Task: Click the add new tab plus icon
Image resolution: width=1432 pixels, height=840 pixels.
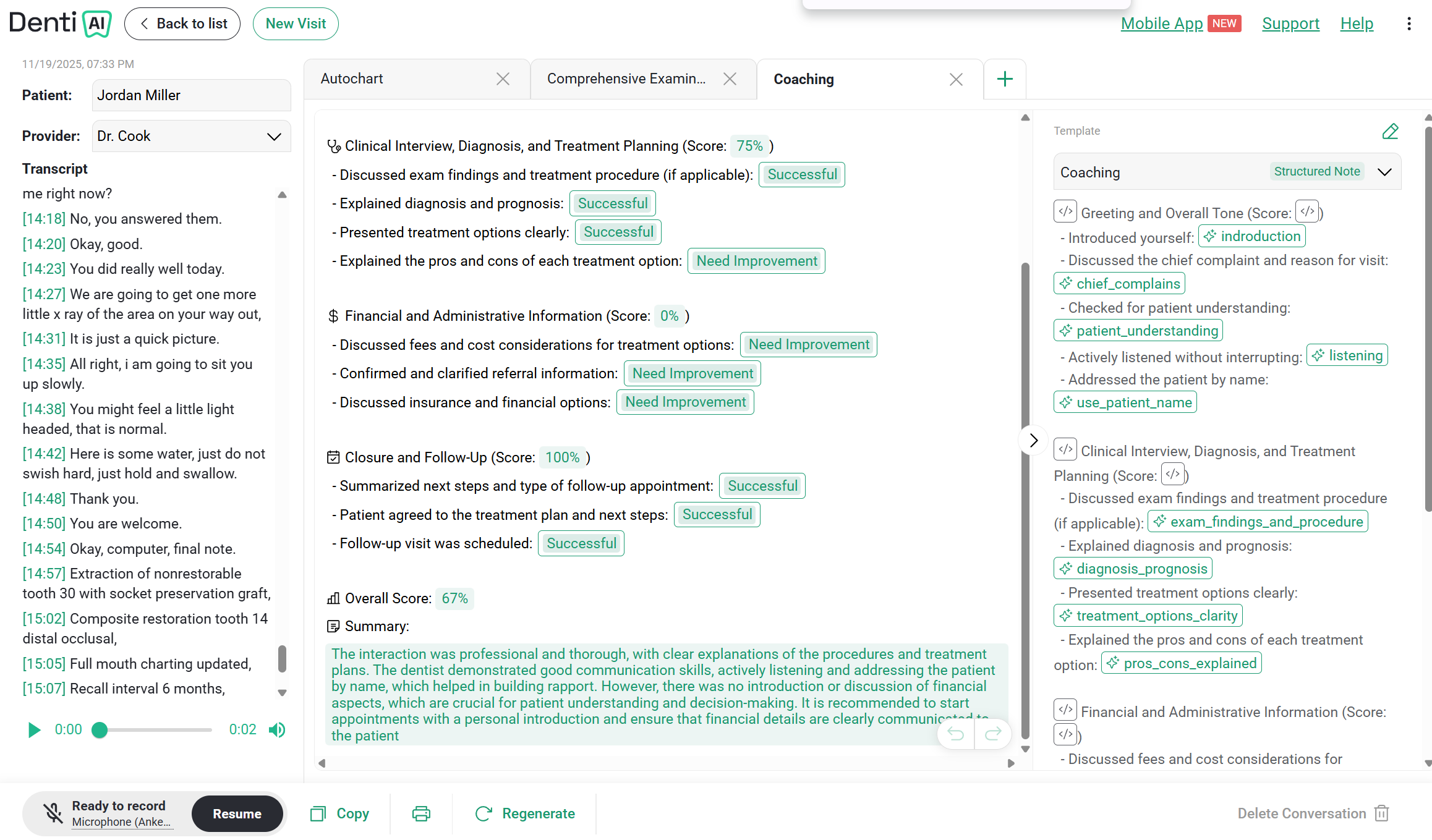Action: pyautogui.click(x=1005, y=79)
